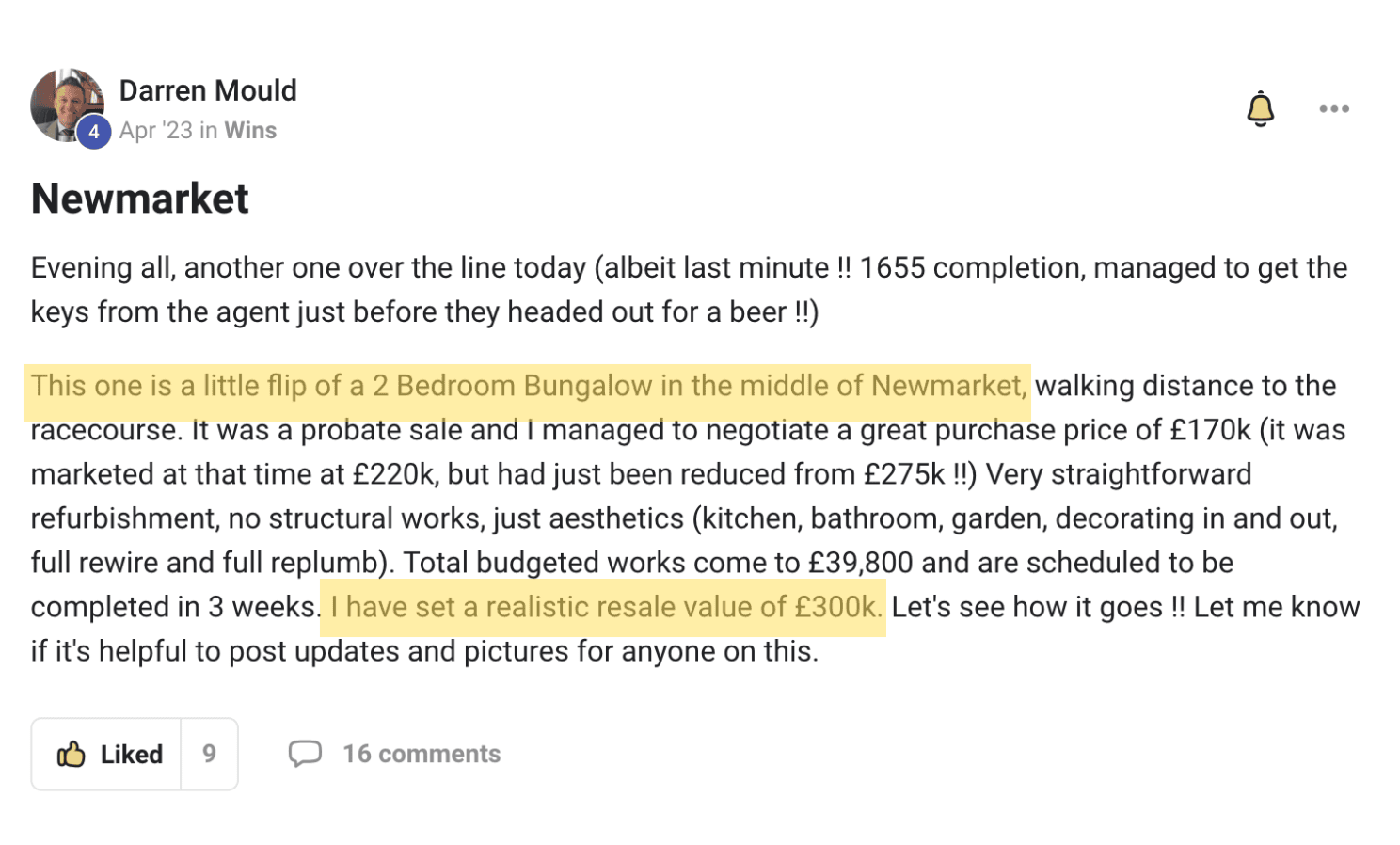Click the Newmarket post title

pyautogui.click(x=140, y=199)
